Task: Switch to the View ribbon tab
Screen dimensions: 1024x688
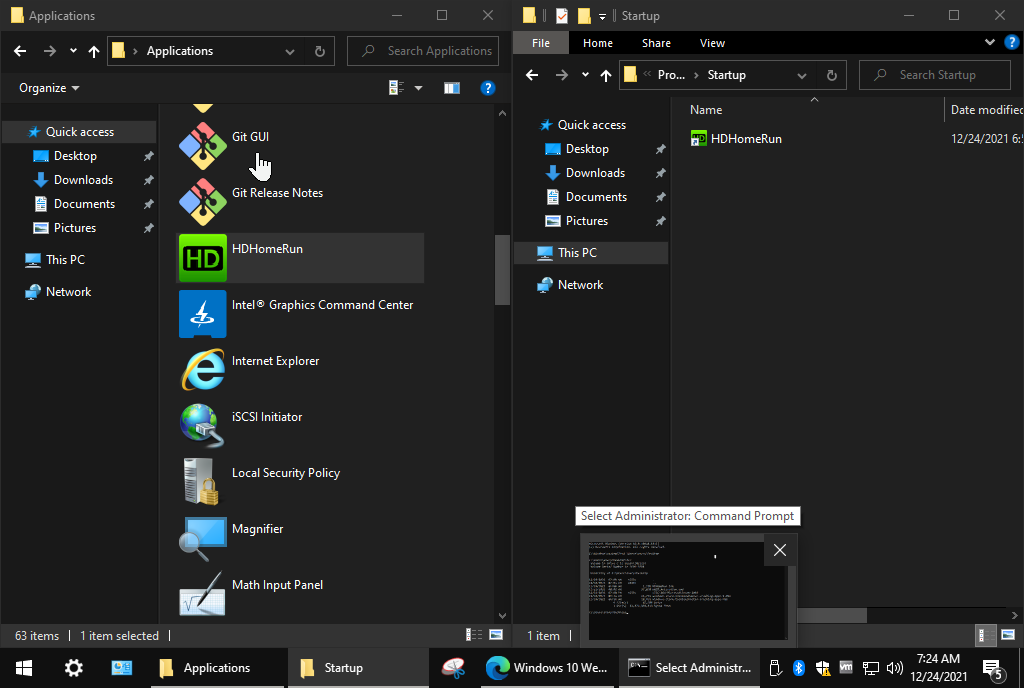Action: pos(712,43)
